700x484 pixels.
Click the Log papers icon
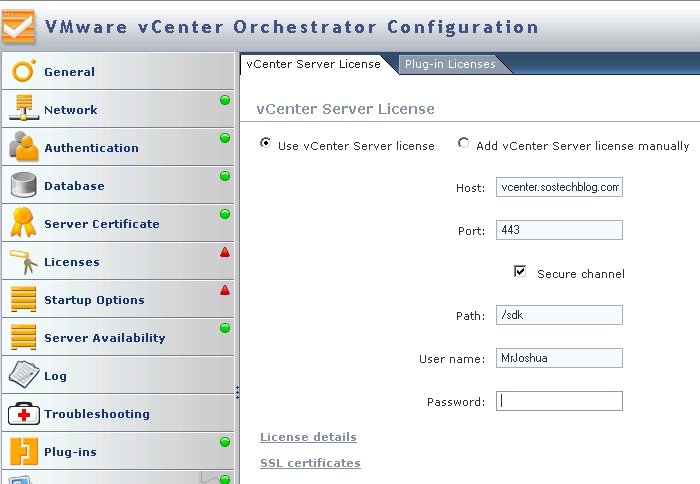point(23,374)
